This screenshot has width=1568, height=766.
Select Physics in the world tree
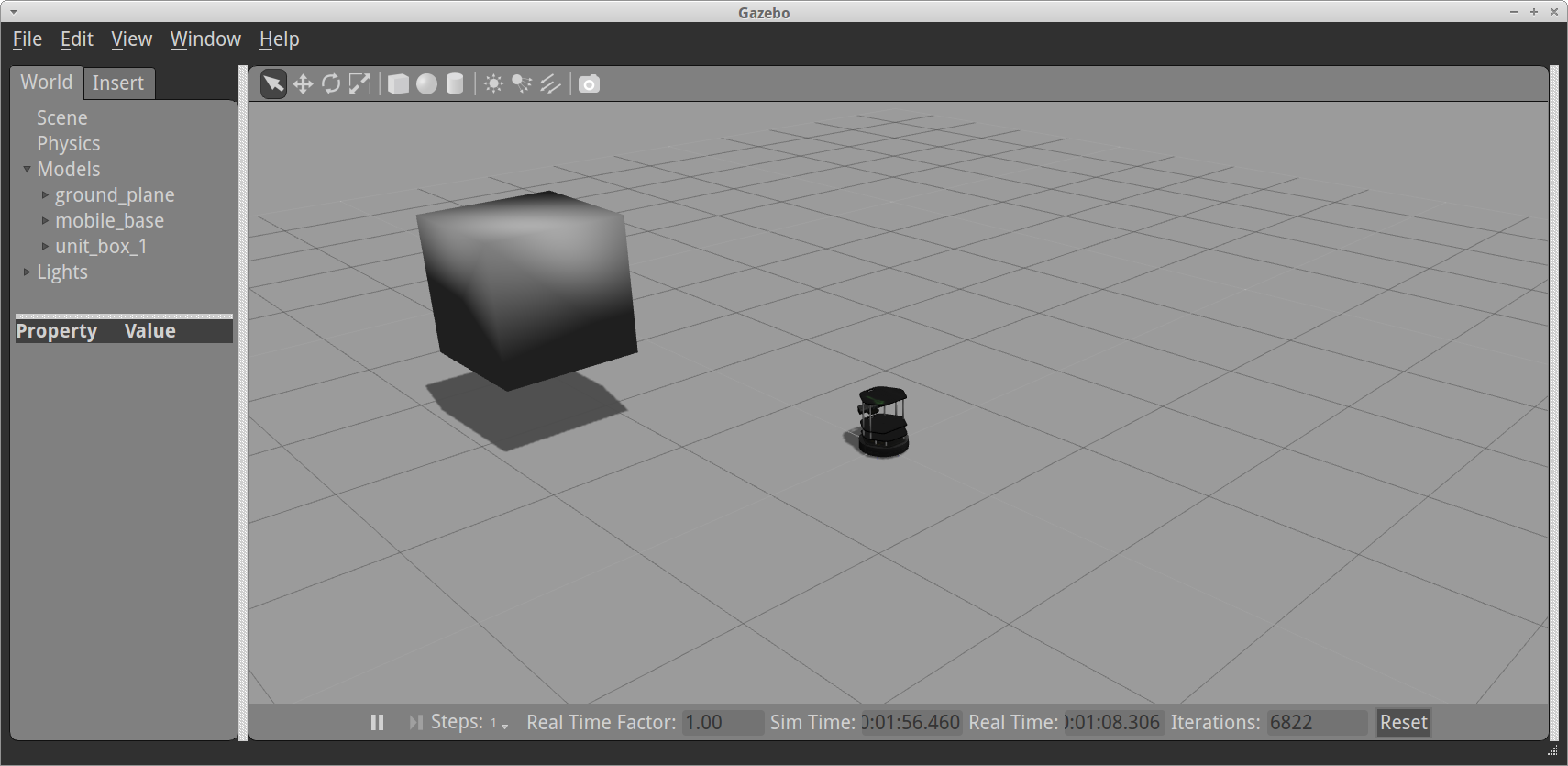(69, 144)
